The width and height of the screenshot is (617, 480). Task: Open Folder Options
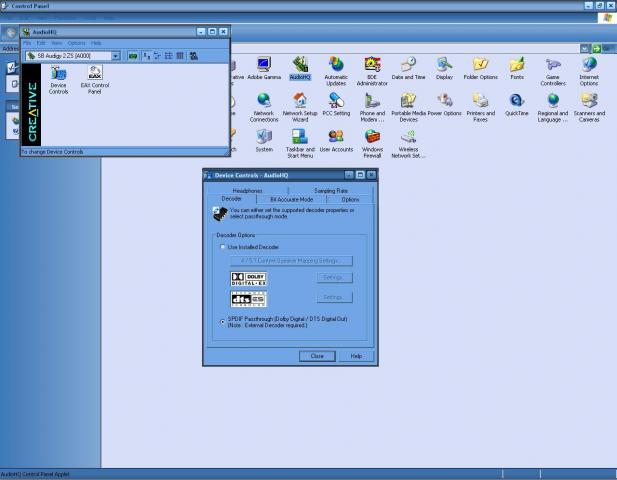480,69
